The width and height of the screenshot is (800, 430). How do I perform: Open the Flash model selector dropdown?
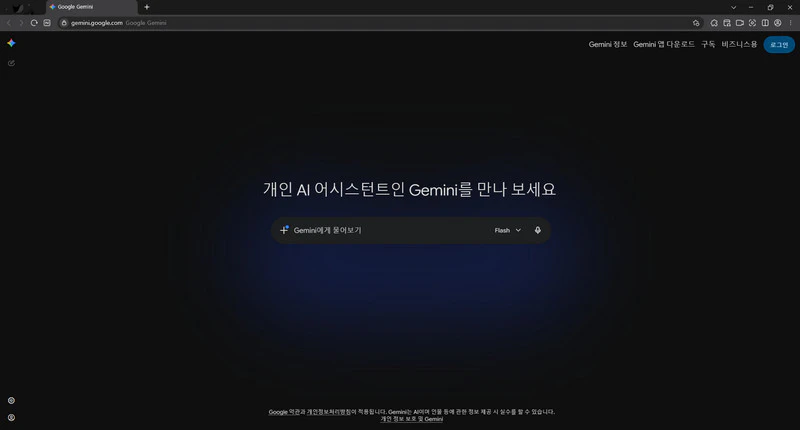(508, 231)
